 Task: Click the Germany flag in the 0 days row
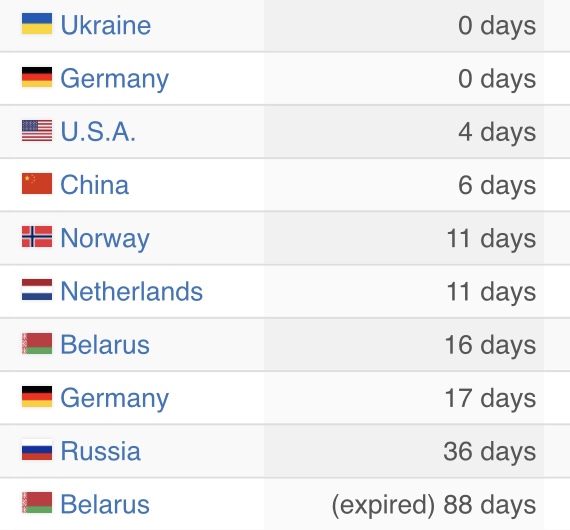click(37, 77)
